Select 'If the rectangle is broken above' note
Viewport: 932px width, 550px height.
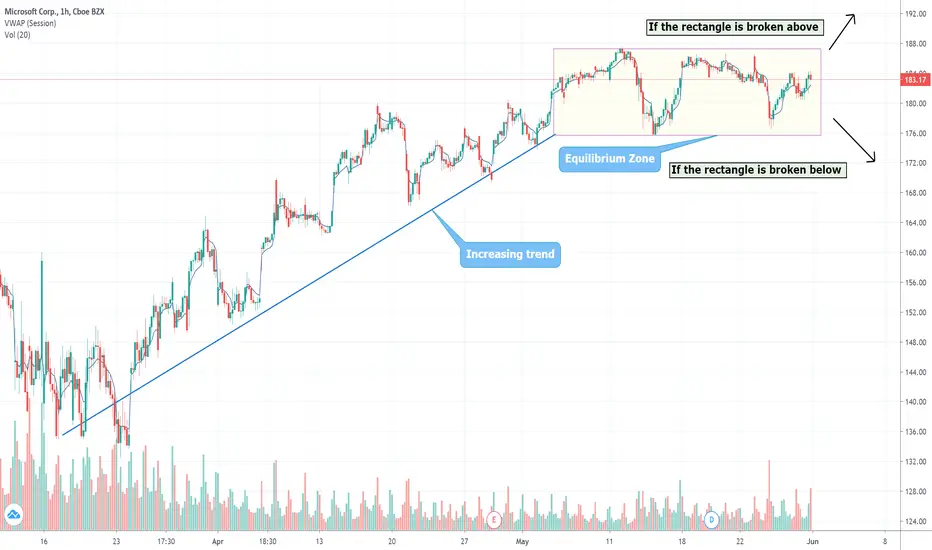click(x=734, y=26)
